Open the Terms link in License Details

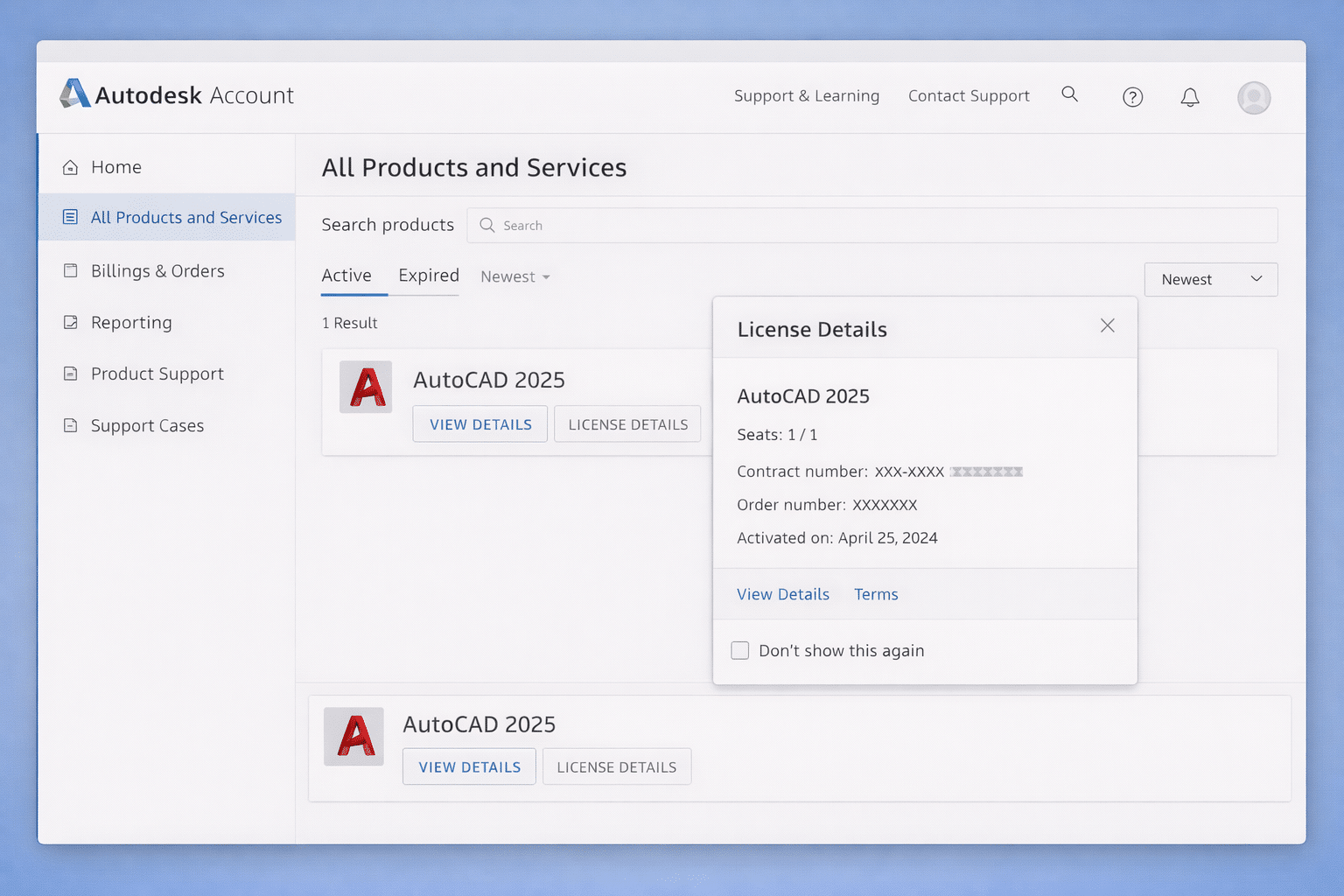(x=875, y=594)
